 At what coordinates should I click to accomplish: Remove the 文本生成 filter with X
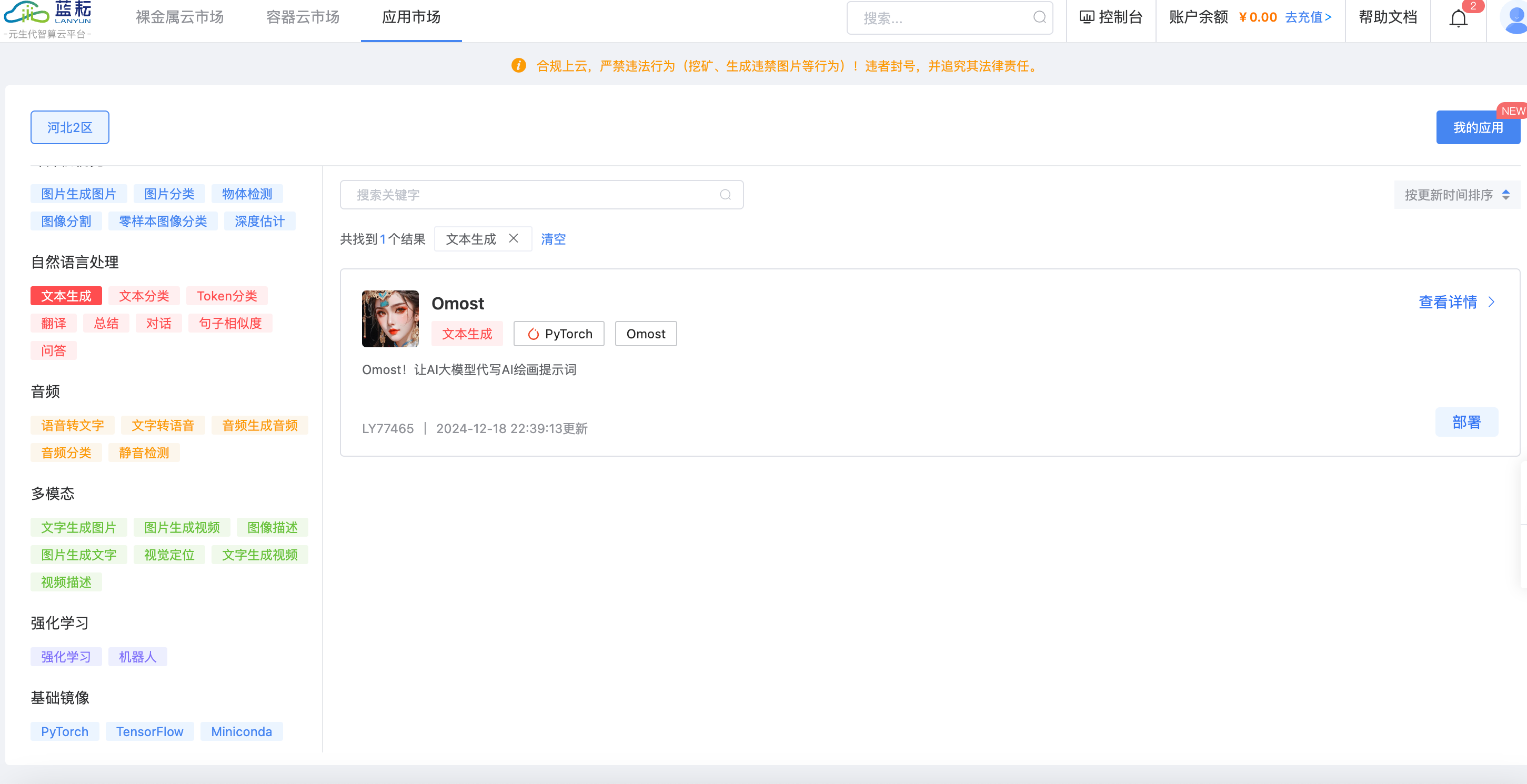[x=514, y=238]
